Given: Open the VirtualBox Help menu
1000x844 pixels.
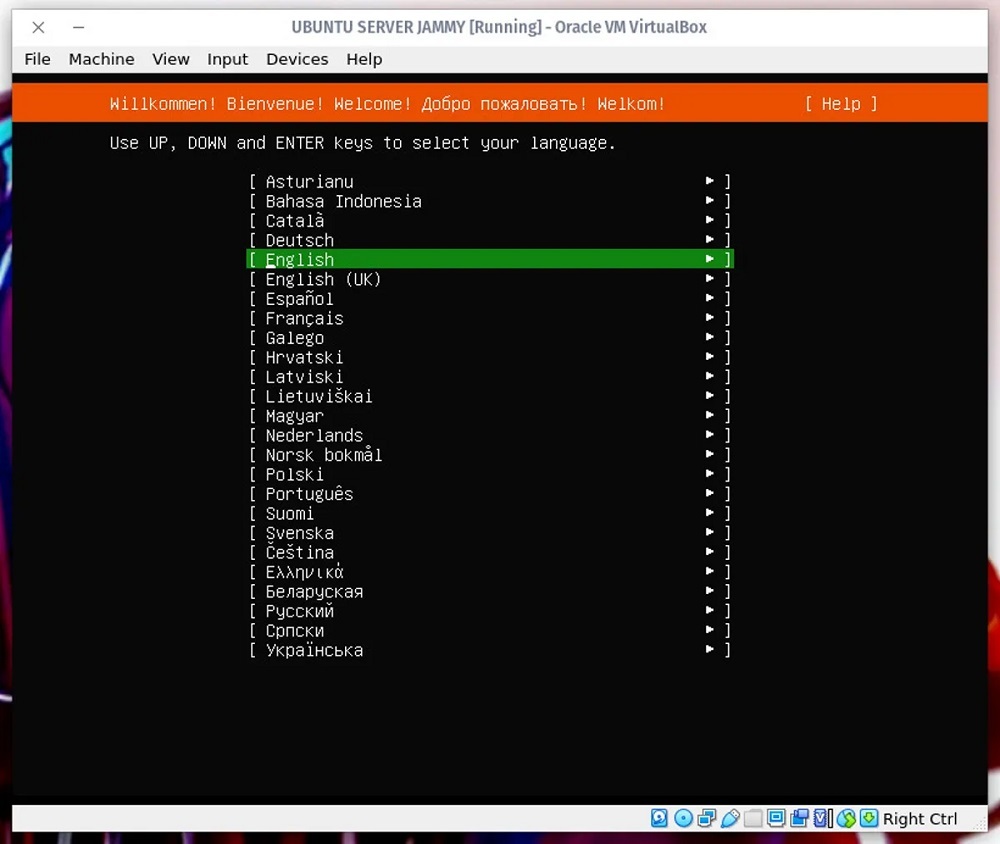Looking at the screenshot, I should 364,59.
